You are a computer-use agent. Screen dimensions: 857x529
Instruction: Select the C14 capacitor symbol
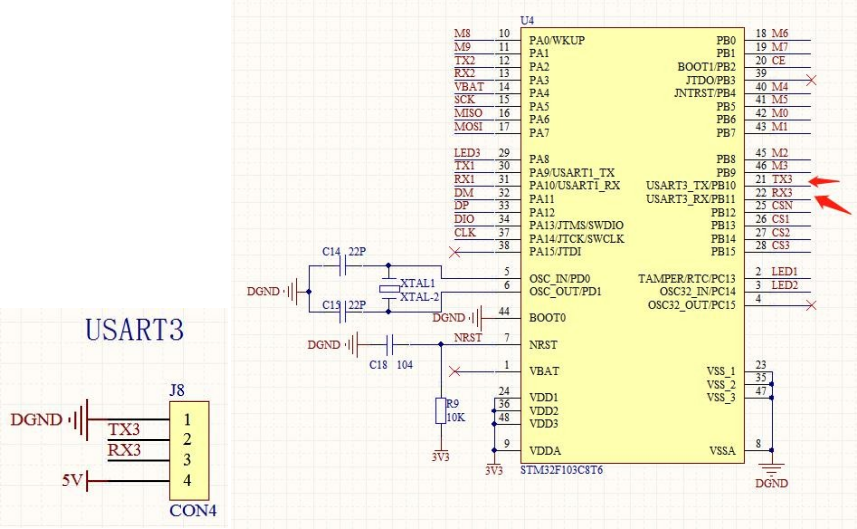pos(344,266)
